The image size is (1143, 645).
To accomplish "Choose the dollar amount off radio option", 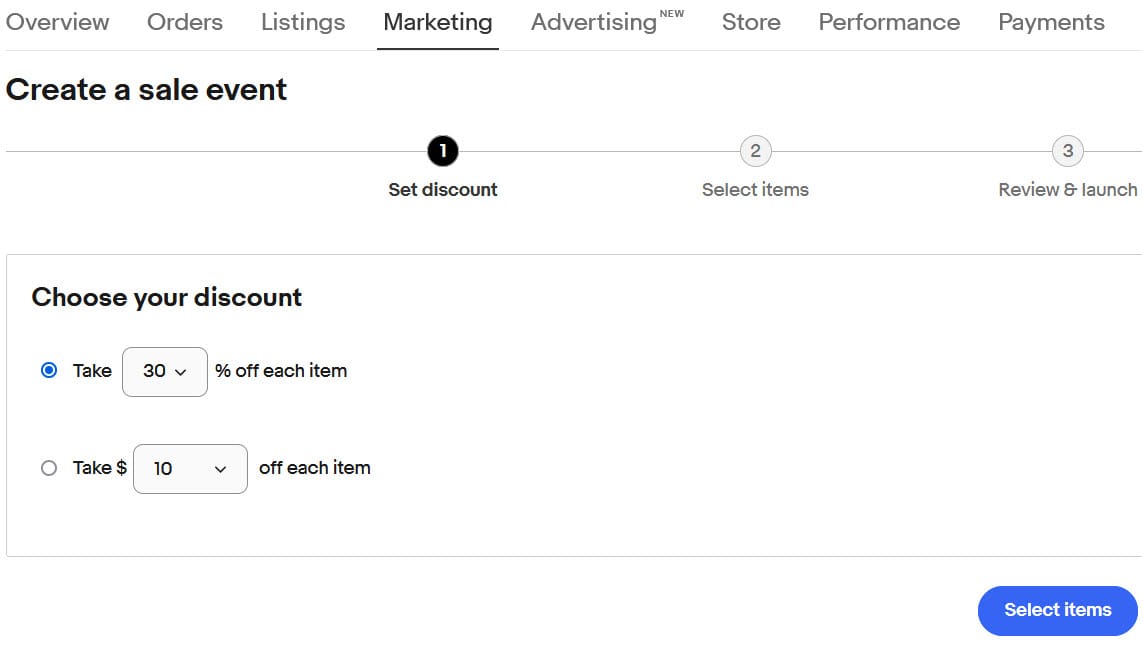I will (49, 468).
